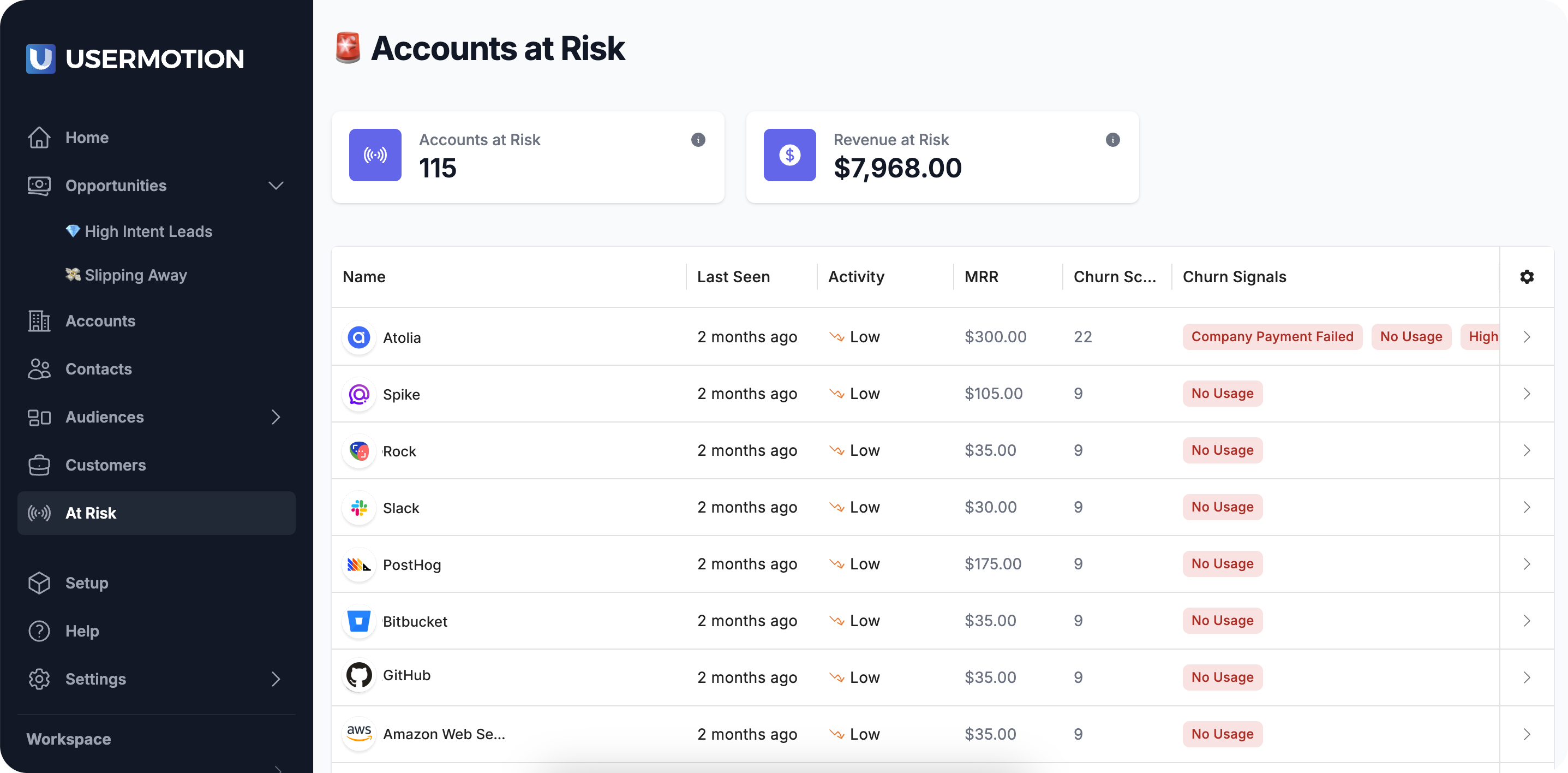Click the Help question mark icon
This screenshot has width=1568, height=773.
click(39, 631)
